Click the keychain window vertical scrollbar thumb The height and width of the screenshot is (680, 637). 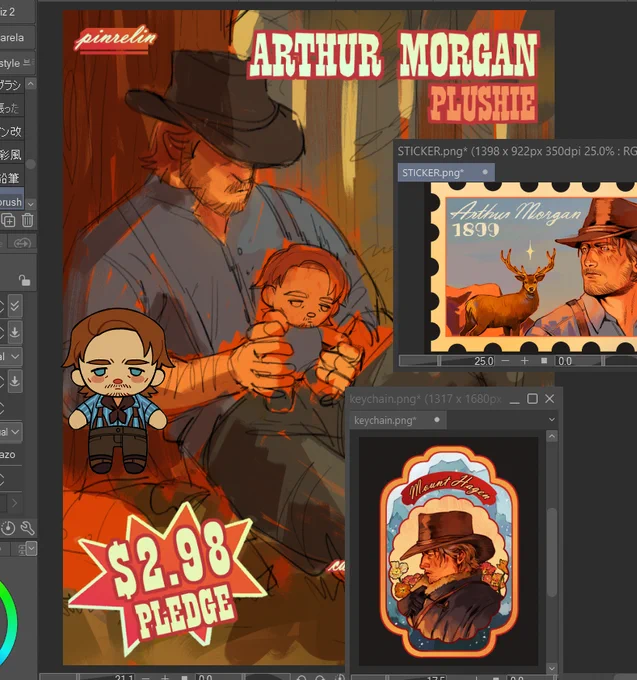(552, 552)
